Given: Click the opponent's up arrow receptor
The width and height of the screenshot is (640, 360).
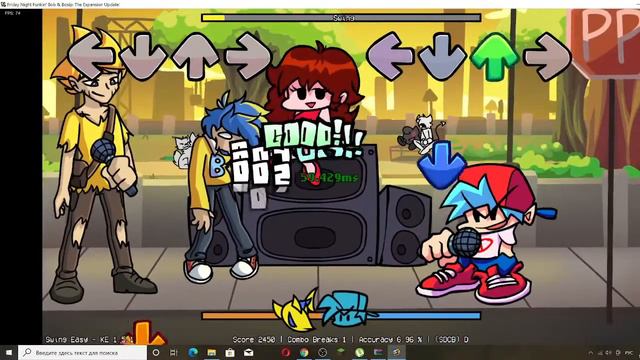Looking at the screenshot, I should click(195, 56).
